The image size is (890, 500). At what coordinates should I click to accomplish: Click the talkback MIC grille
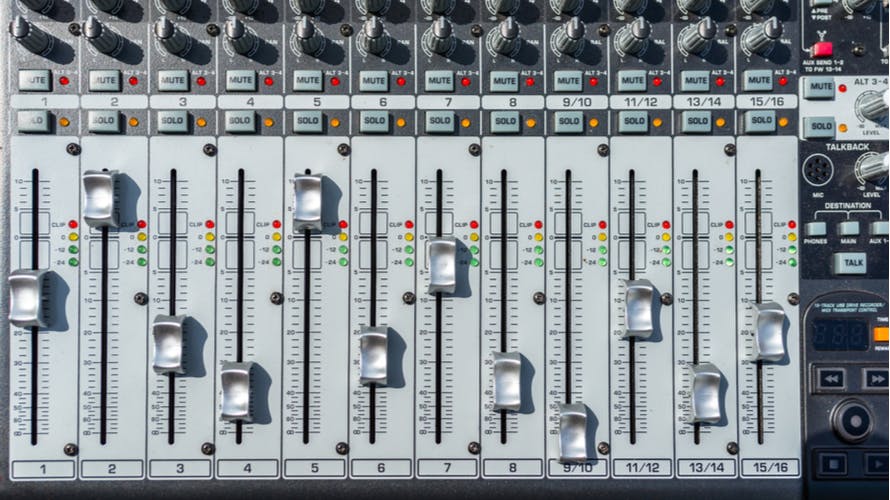pos(818,170)
